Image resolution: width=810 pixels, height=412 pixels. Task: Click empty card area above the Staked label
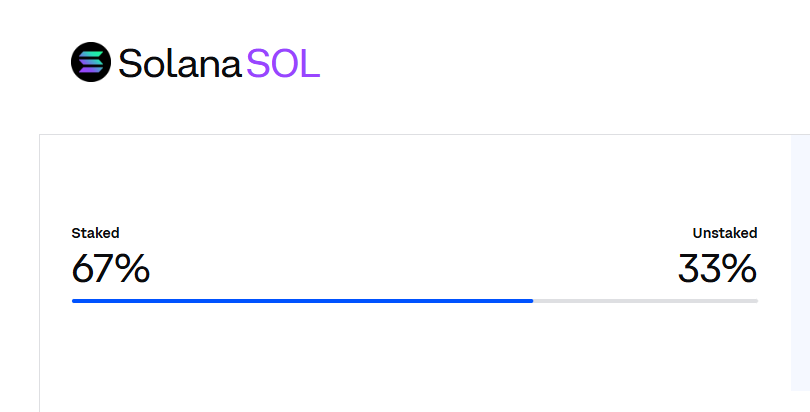(400, 180)
